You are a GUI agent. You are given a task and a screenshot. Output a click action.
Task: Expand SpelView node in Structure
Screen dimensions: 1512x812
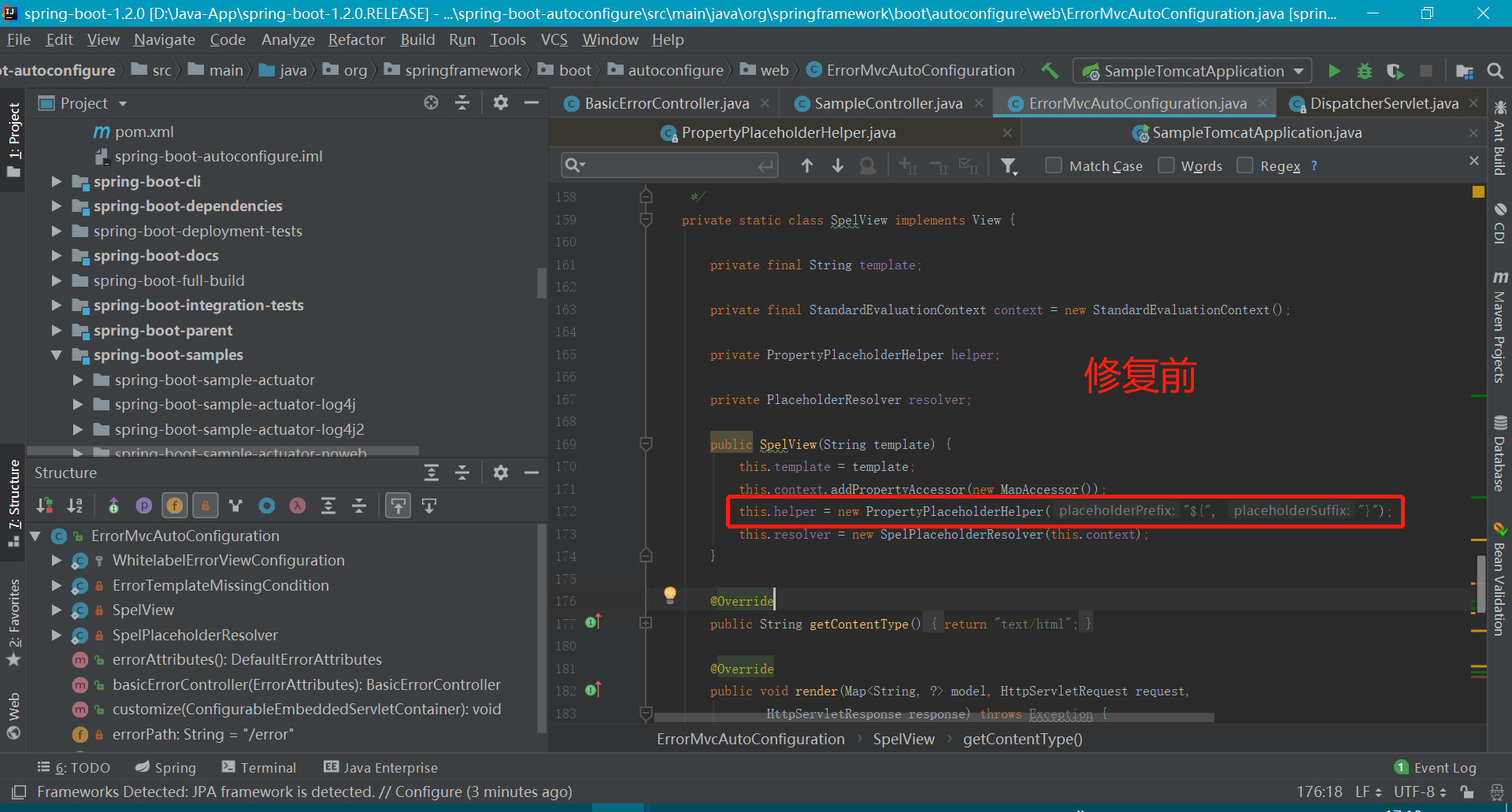point(57,610)
